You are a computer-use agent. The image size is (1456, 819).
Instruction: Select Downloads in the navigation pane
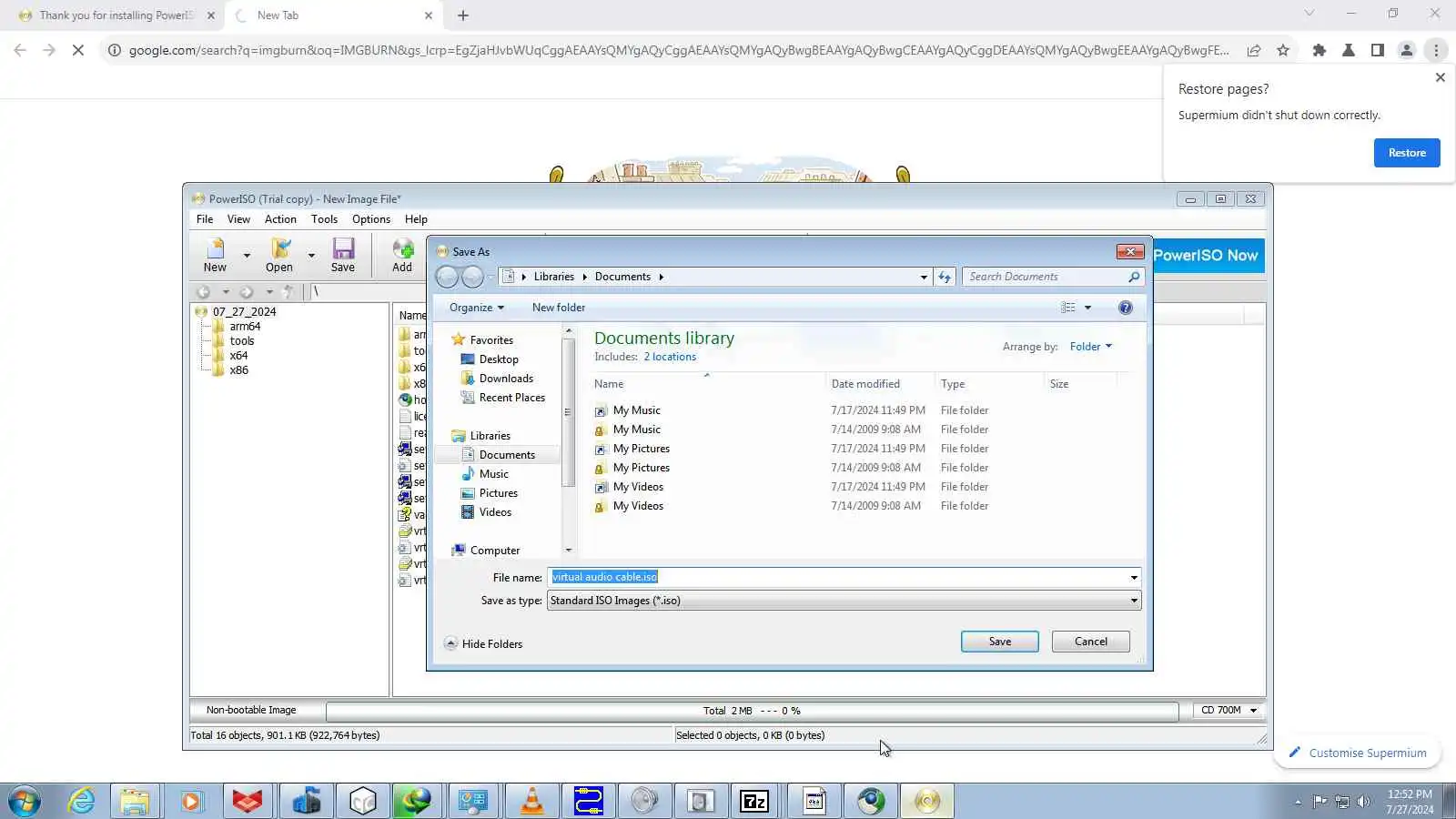pos(506,379)
